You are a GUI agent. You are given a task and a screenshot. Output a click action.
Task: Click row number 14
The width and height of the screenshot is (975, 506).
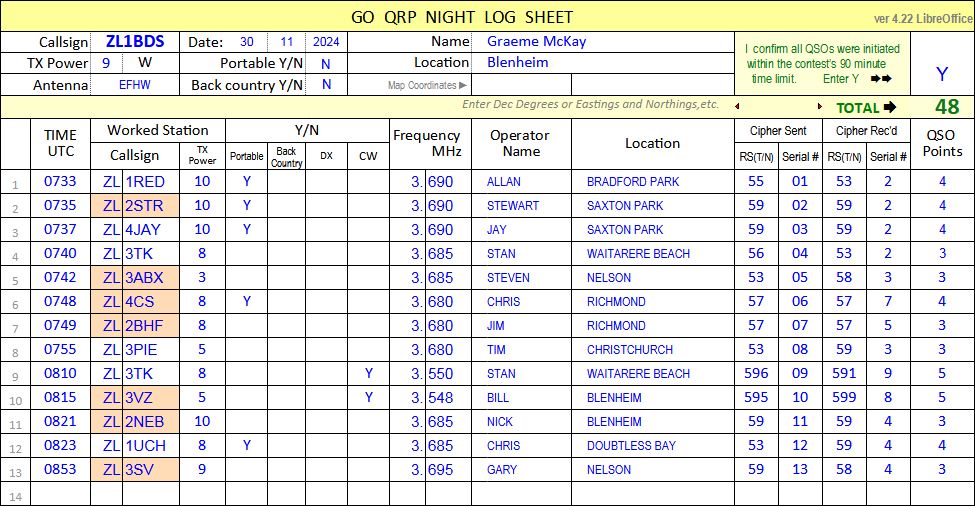tap(16, 497)
